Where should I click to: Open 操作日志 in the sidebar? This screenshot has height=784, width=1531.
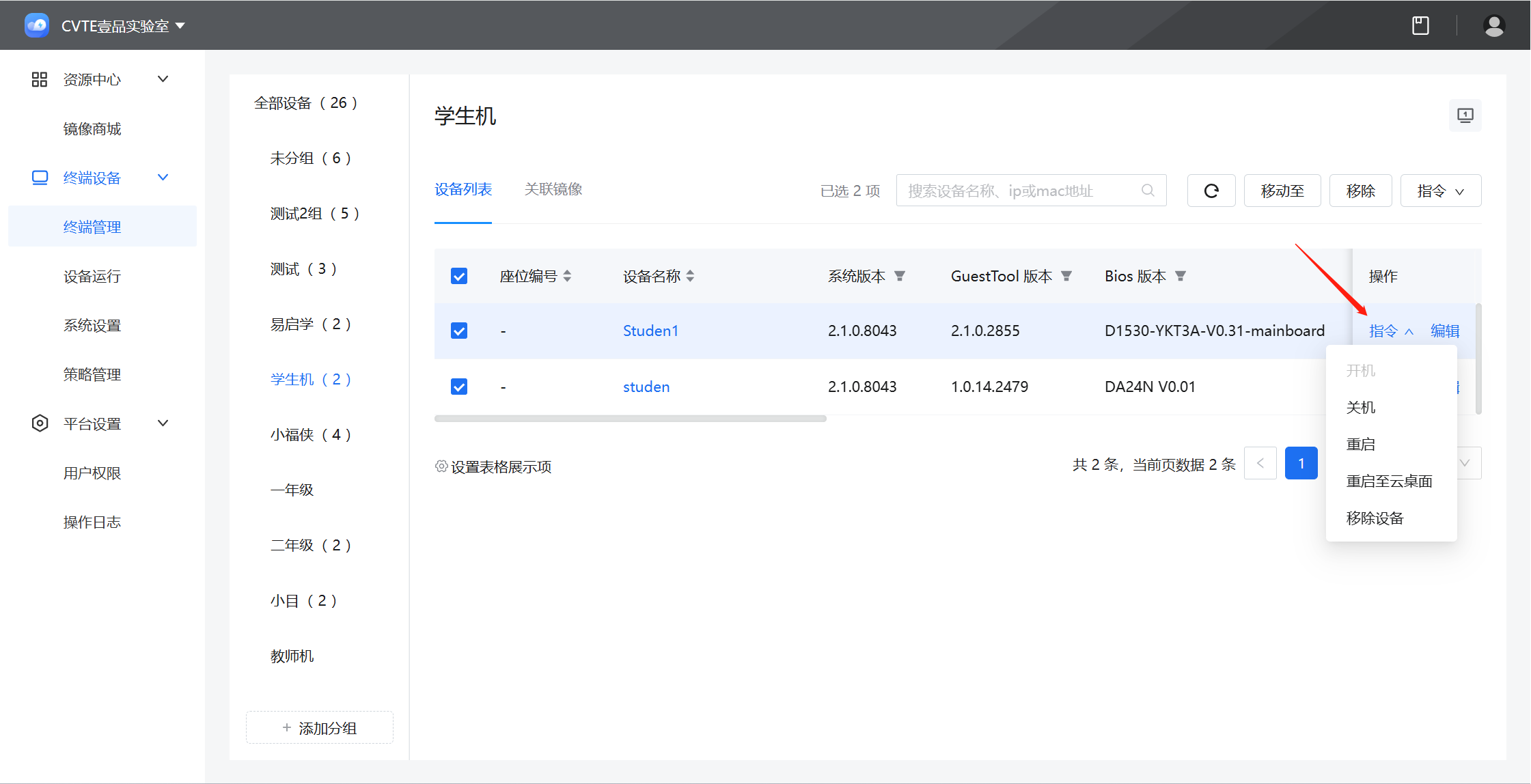click(92, 522)
